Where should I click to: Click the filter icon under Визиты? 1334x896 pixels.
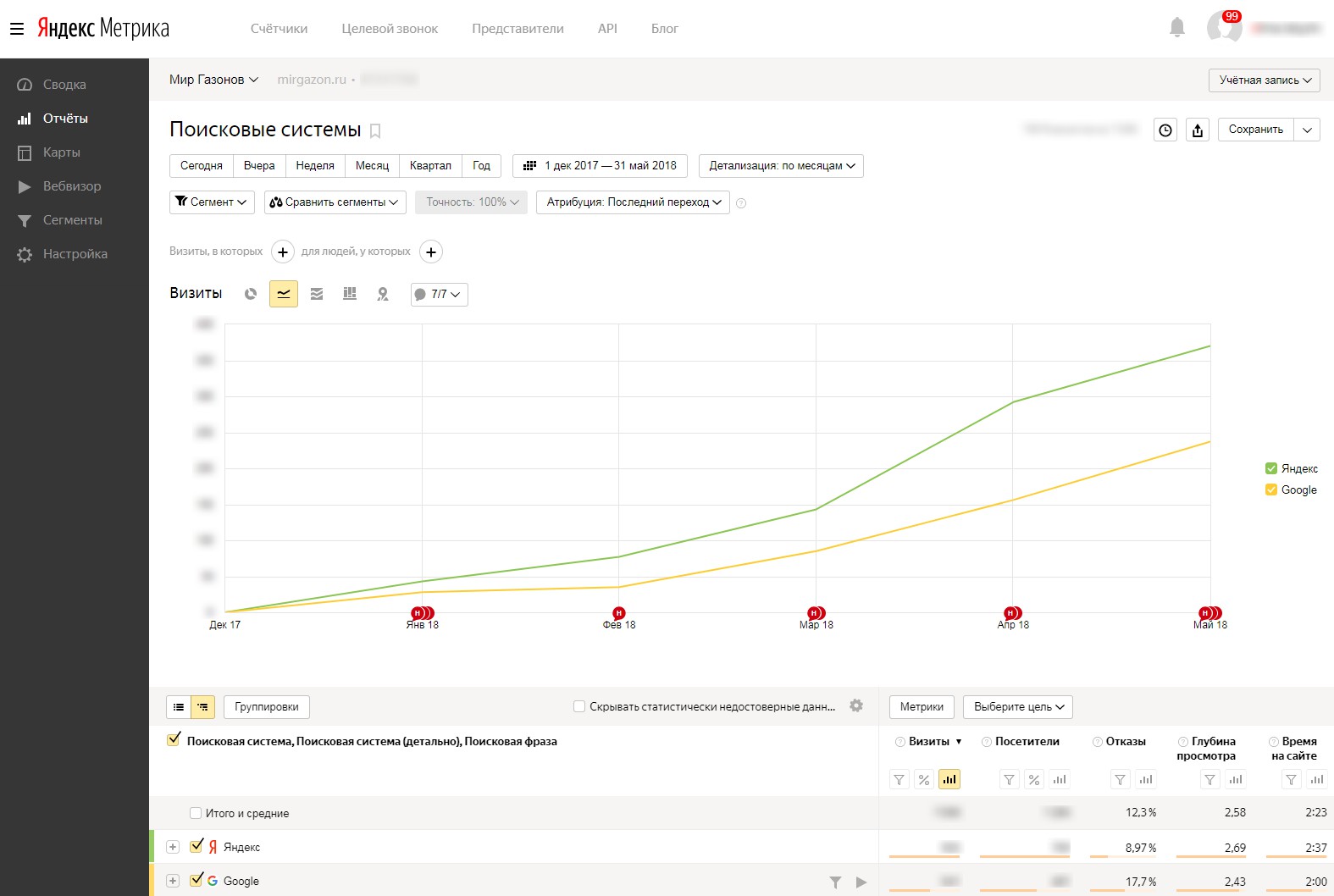[x=899, y=779]
